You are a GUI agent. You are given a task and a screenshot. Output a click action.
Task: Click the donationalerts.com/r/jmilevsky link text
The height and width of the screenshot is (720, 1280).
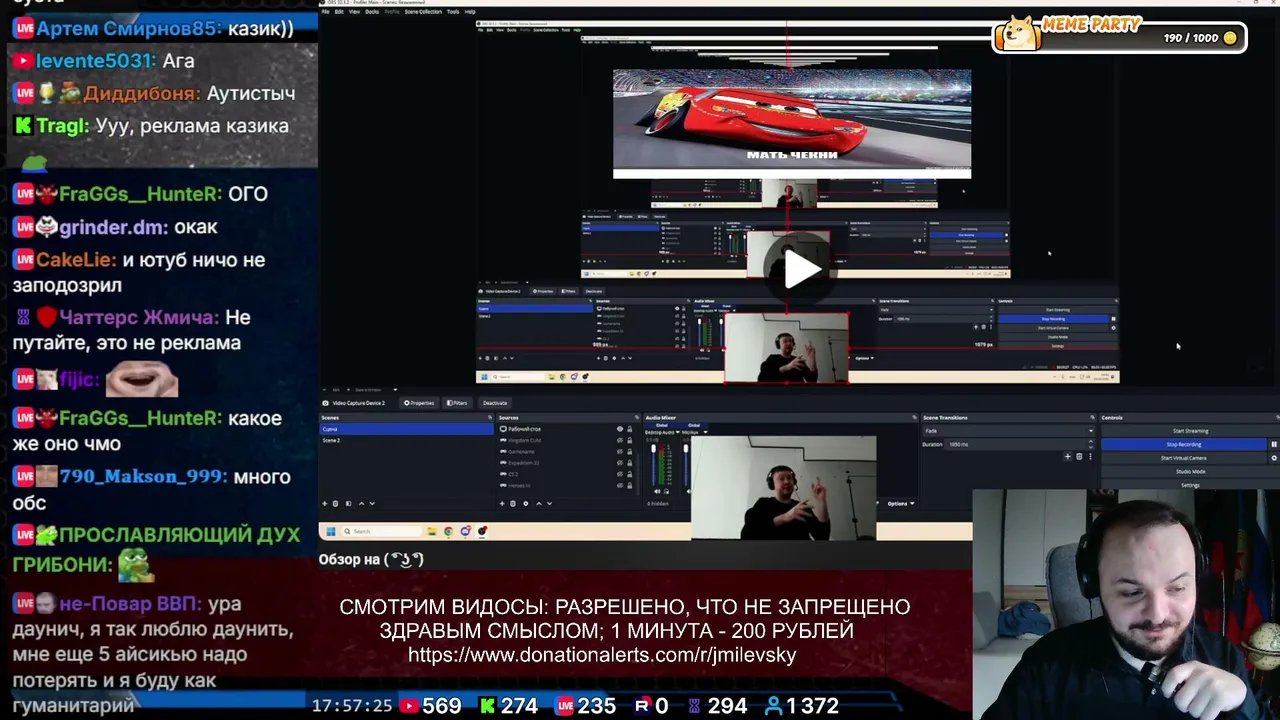tap(602, 656)
